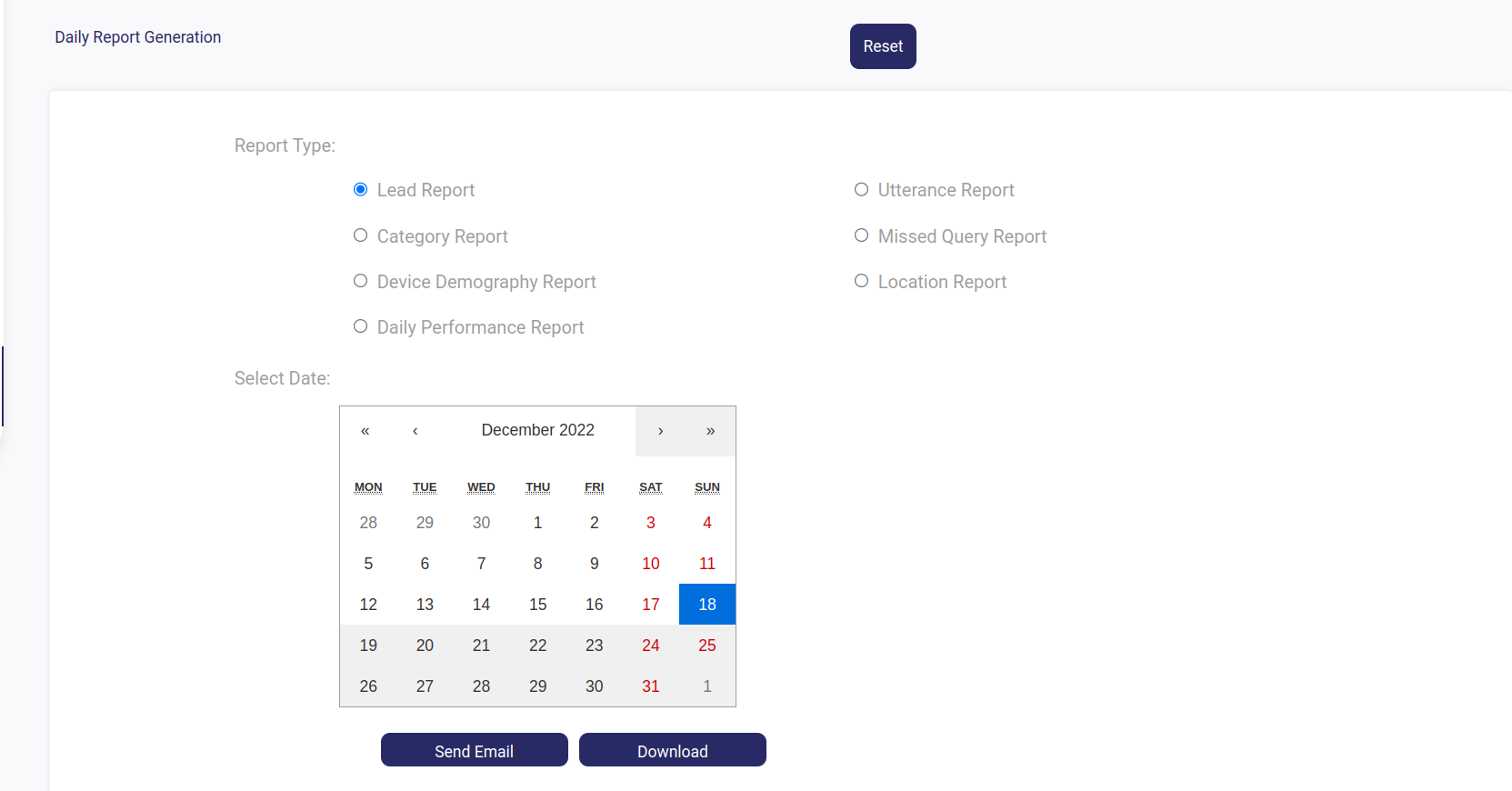Download the selected report
Screen dimensions: 1512x791
click(672, 750)
